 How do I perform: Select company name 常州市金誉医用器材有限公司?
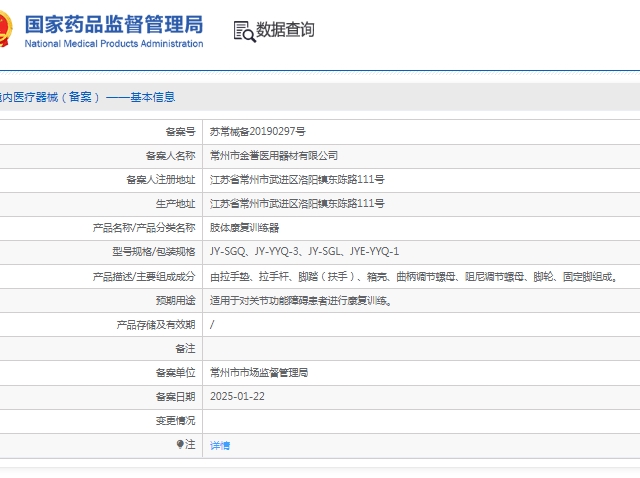pyautogui.click(x=274, y=156)
